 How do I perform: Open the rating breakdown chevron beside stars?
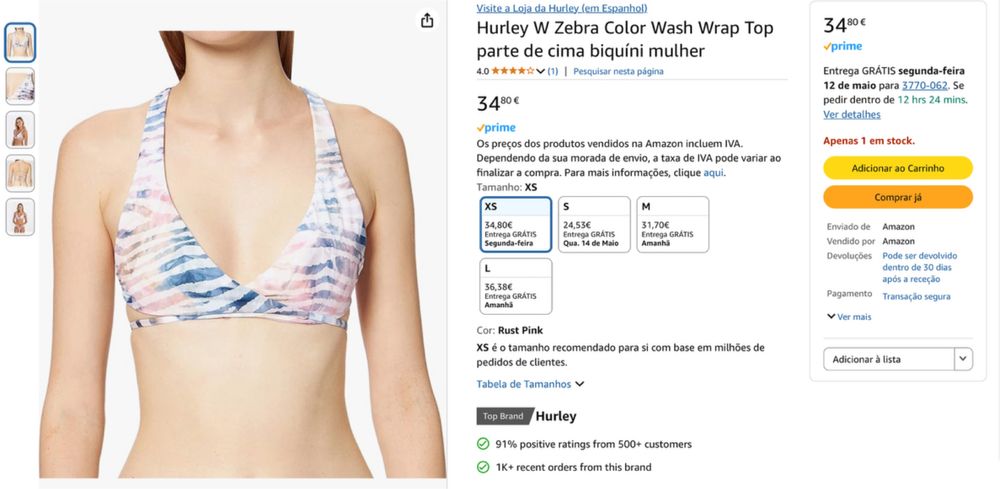[x=541, y=71]
